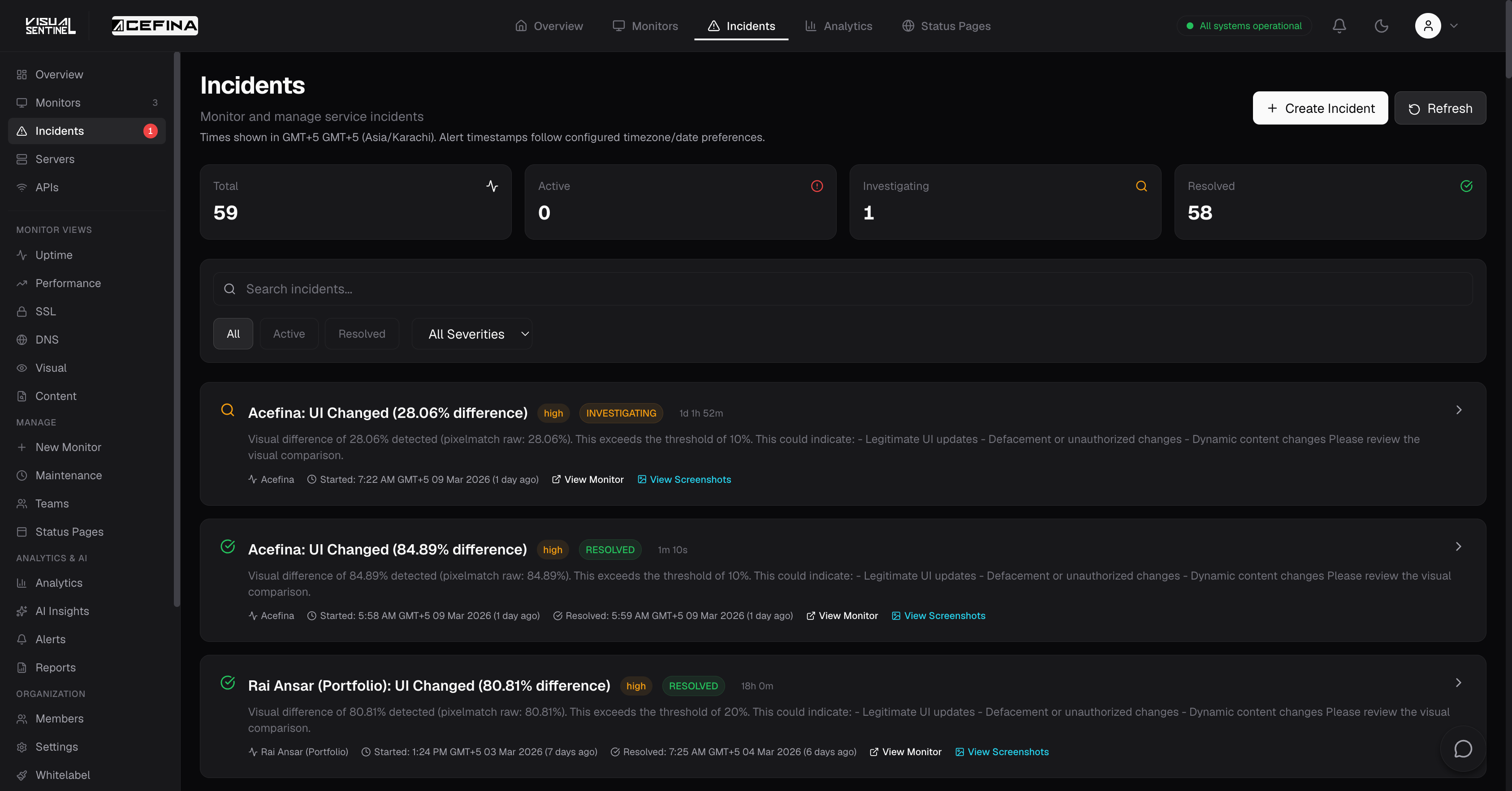Expand the first investigating incident row
The image size is (1512, 791).
1458,410
